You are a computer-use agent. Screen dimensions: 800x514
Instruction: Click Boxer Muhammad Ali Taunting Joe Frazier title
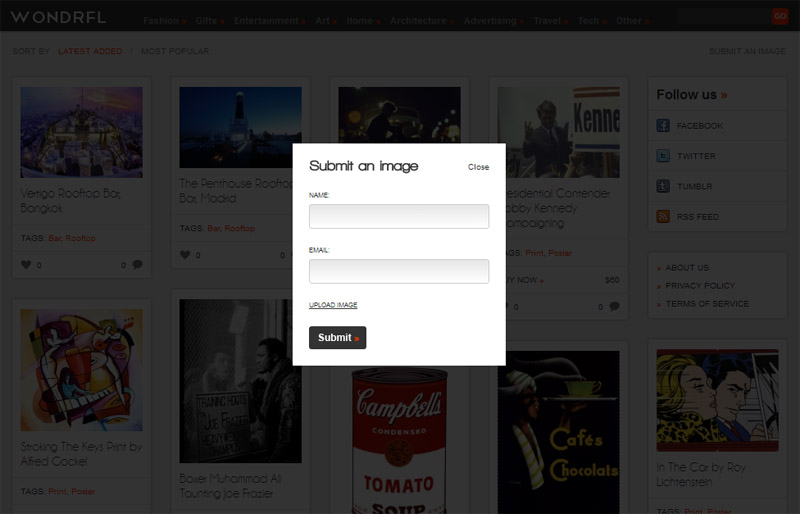coord(230,485)
